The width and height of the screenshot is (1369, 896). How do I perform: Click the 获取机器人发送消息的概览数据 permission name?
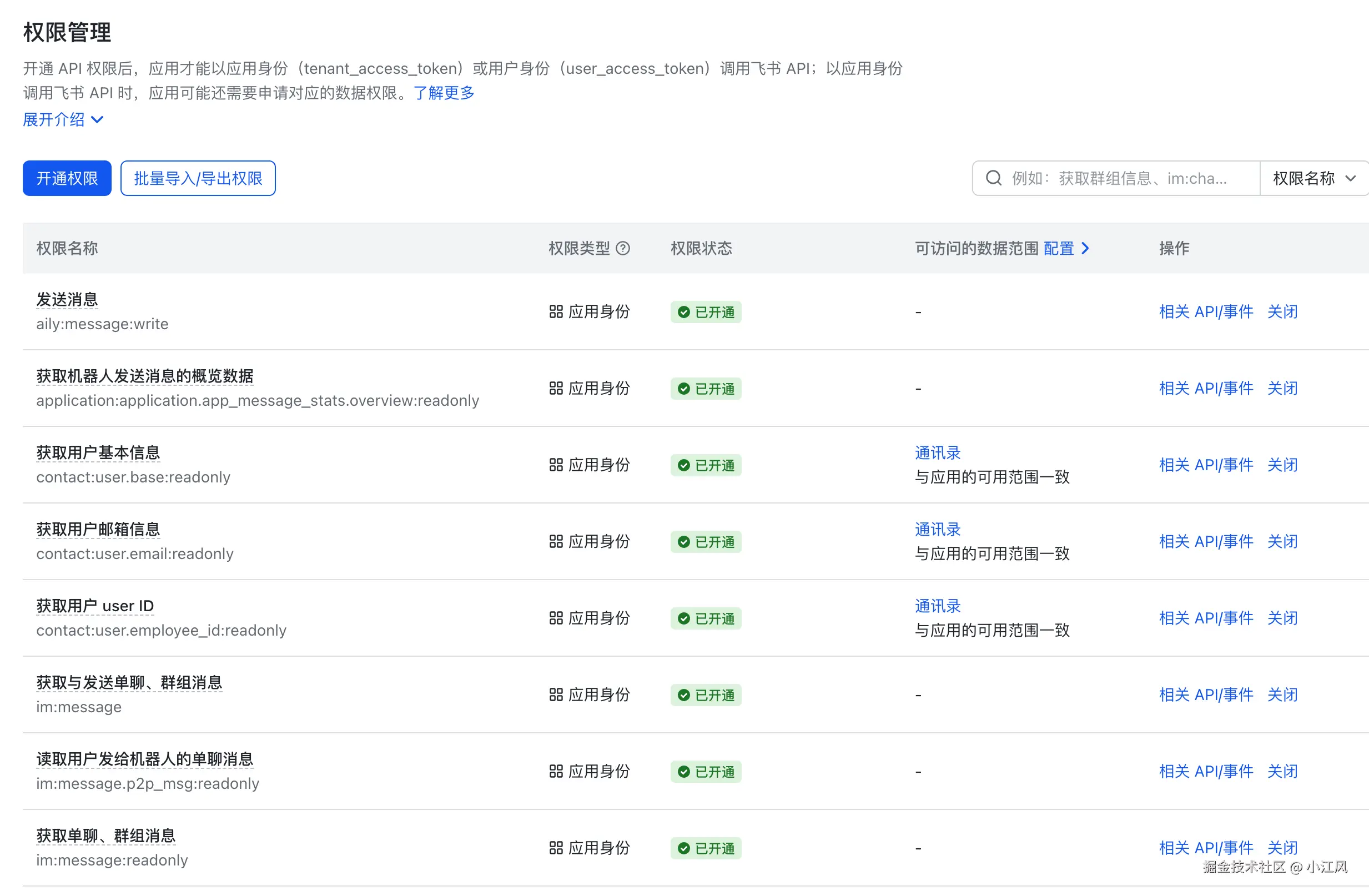coord(145,376)
